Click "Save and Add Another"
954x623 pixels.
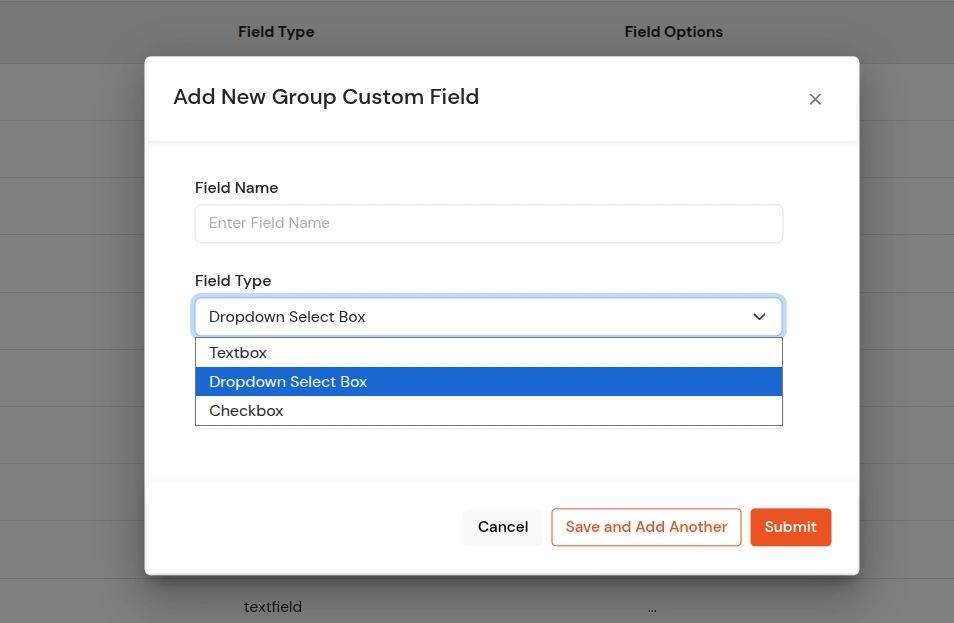[646, 527]
